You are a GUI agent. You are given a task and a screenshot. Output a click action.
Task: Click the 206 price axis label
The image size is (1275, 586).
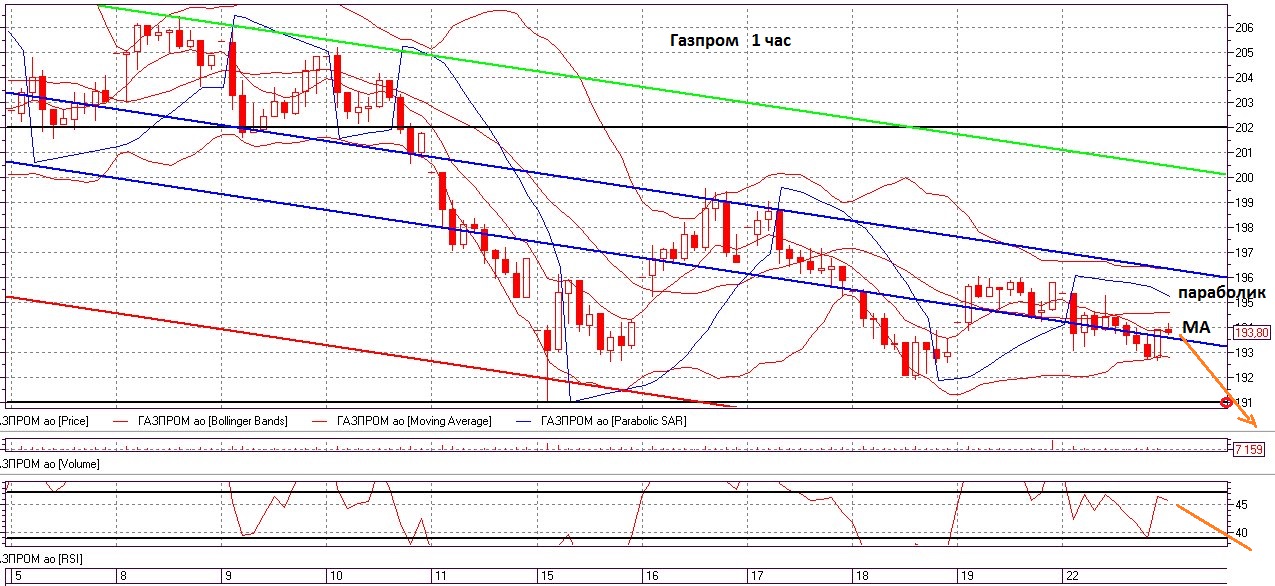[x=1244, y=27]
